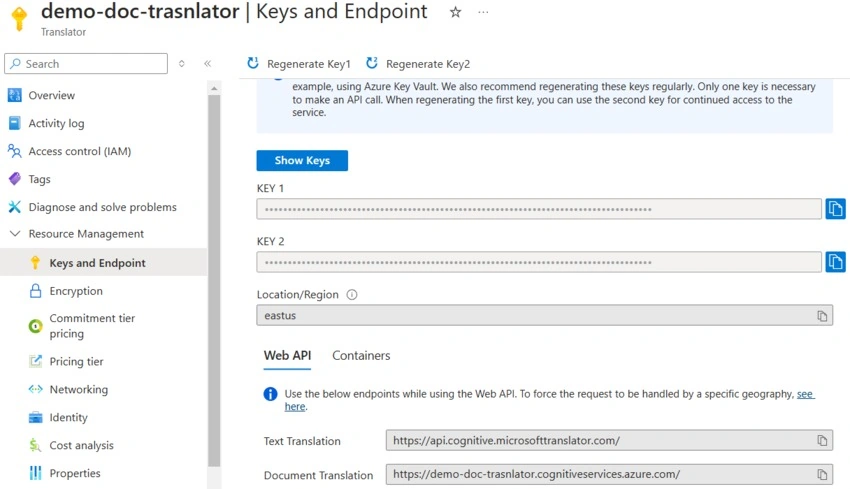850x489 pixels.
Task: Click the Pricing tier edit icon
Action: tap(35, 361)
